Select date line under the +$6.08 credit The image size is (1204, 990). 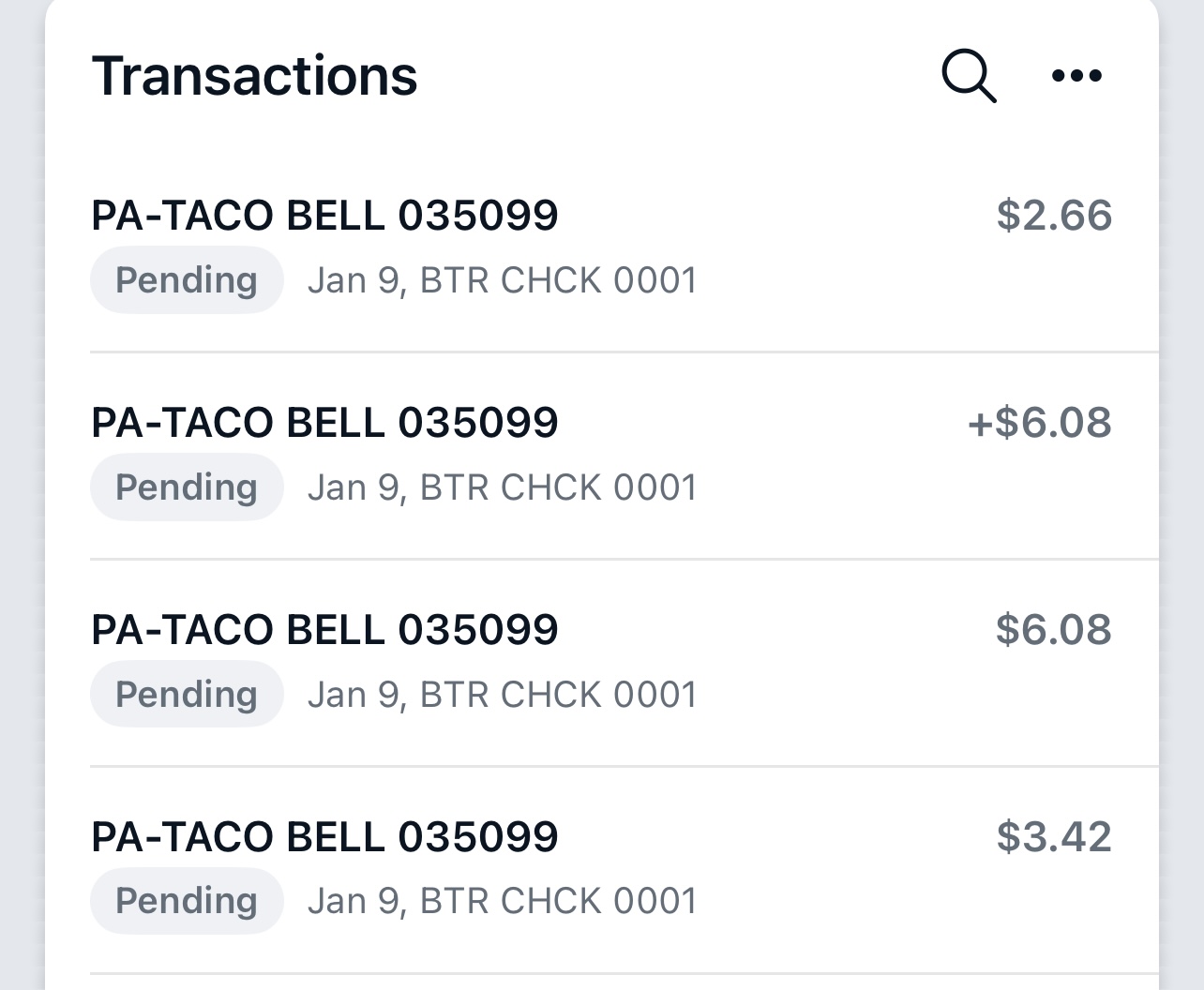[502, 487]
